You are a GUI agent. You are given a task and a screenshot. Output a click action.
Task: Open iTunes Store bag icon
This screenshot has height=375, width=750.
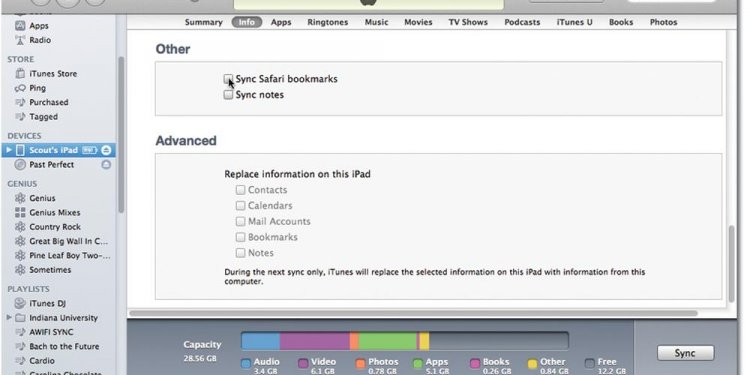[20, 74]
